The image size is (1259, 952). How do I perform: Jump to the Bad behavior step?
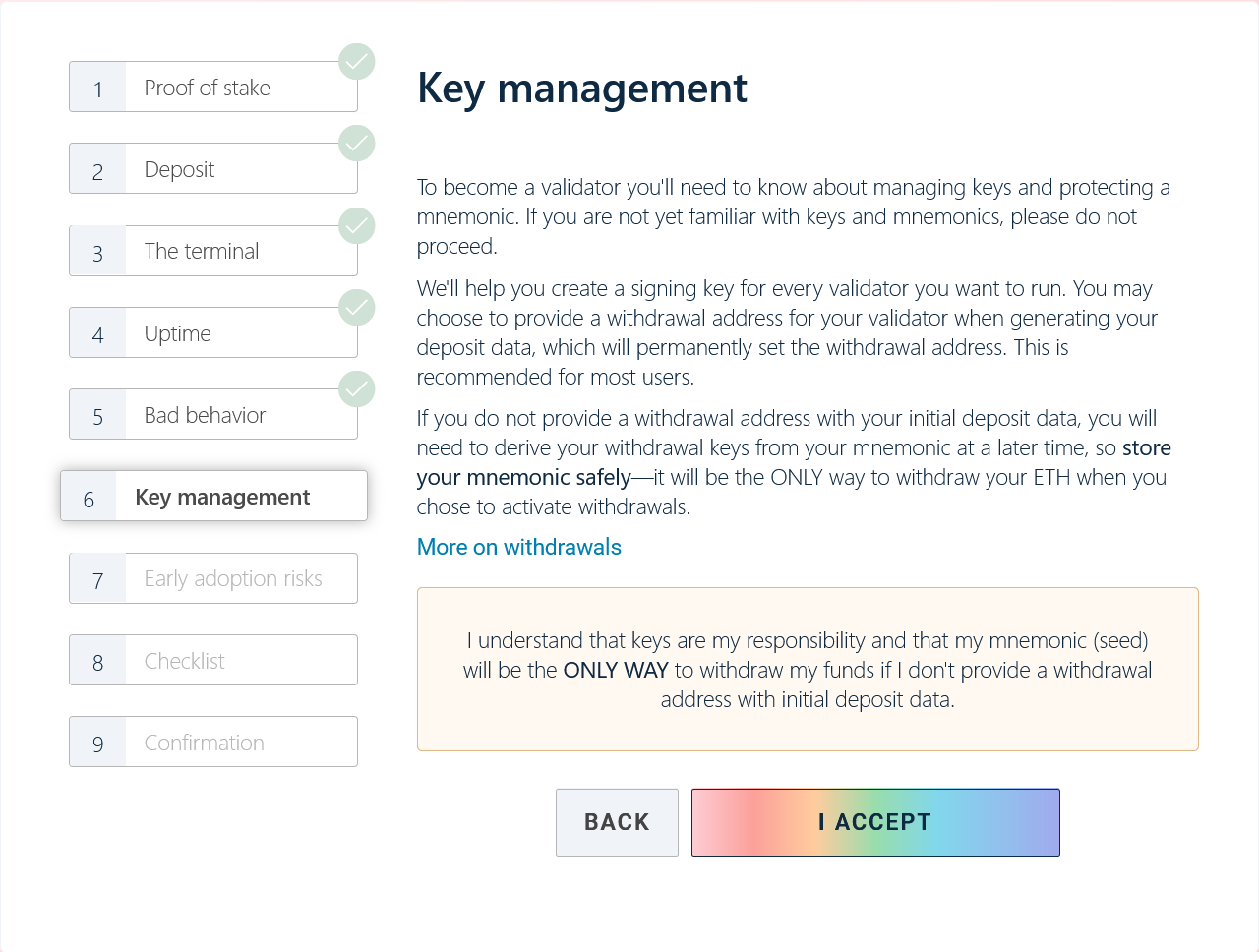[213, 415]
